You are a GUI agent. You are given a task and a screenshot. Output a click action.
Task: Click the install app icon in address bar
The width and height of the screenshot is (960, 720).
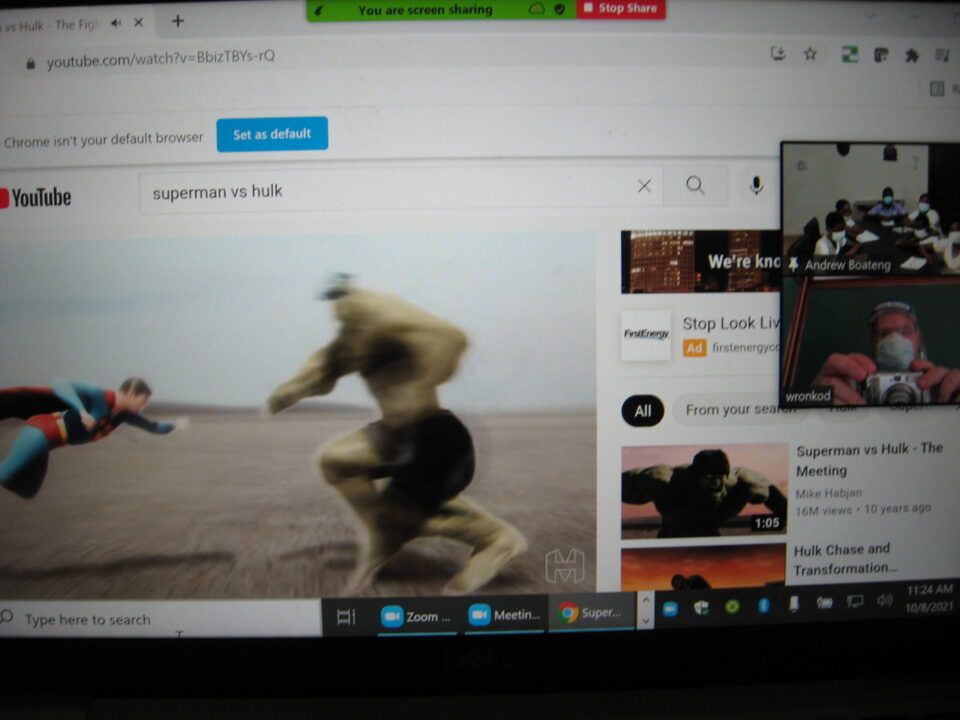[x=779, y=54]
